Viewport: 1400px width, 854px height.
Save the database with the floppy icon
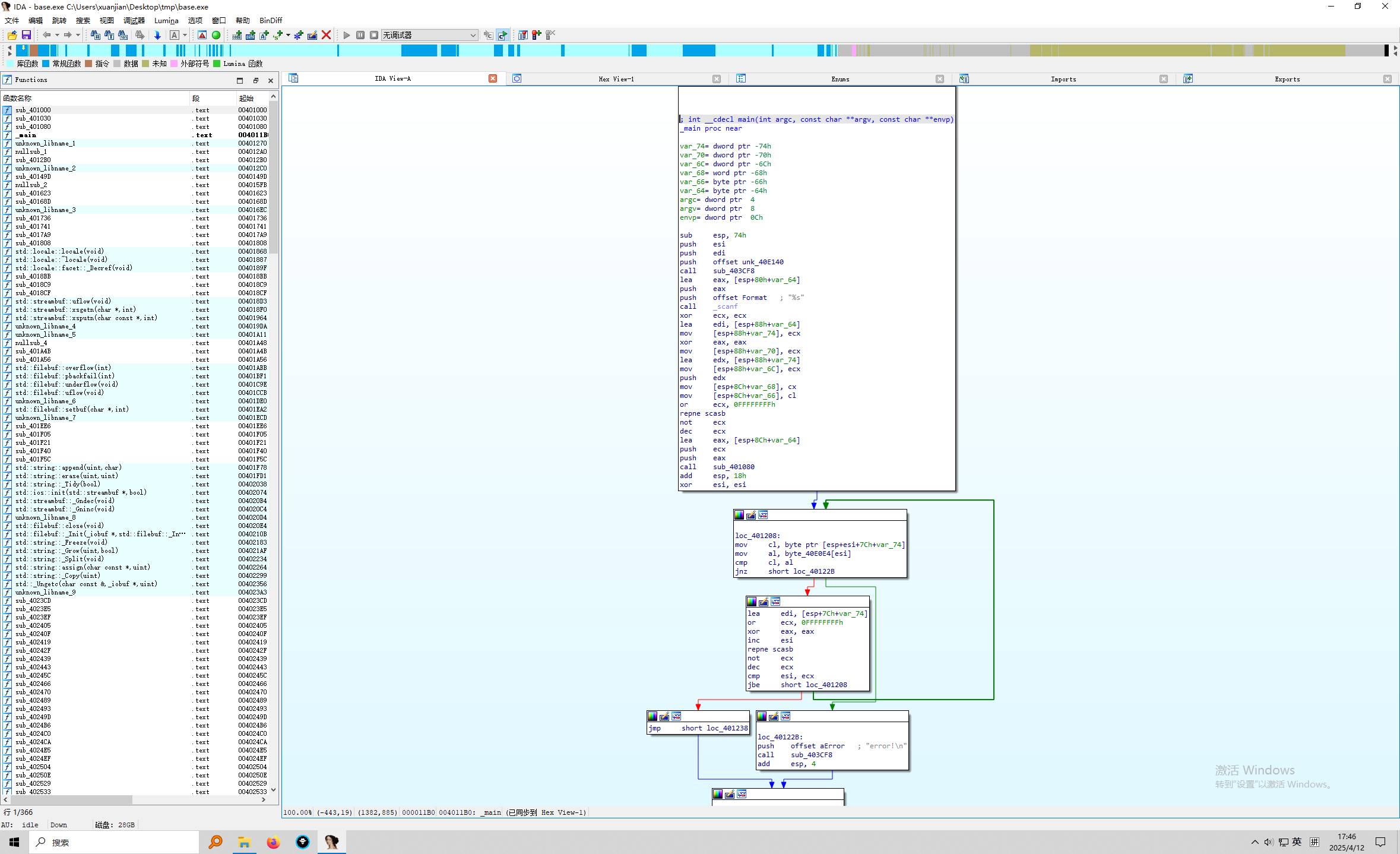[x=26, y=35]
